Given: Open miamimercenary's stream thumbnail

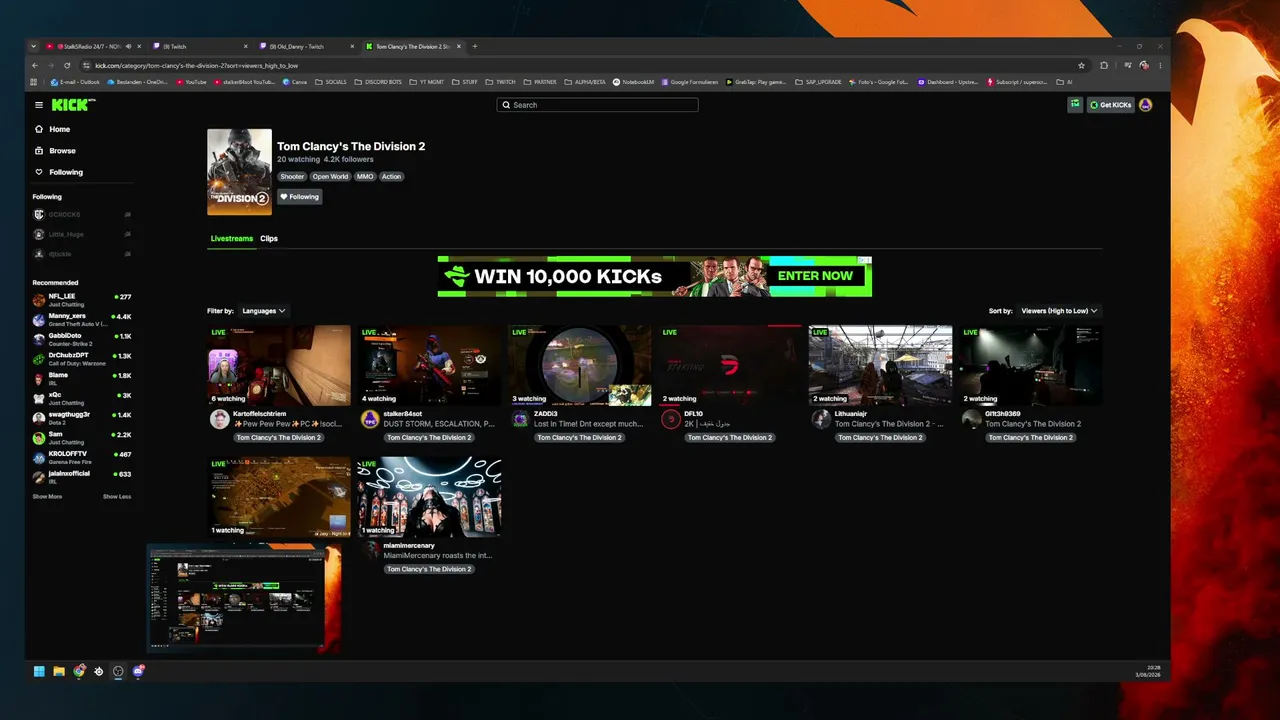Looking at the screenshot, I should [x=429, y=497].
